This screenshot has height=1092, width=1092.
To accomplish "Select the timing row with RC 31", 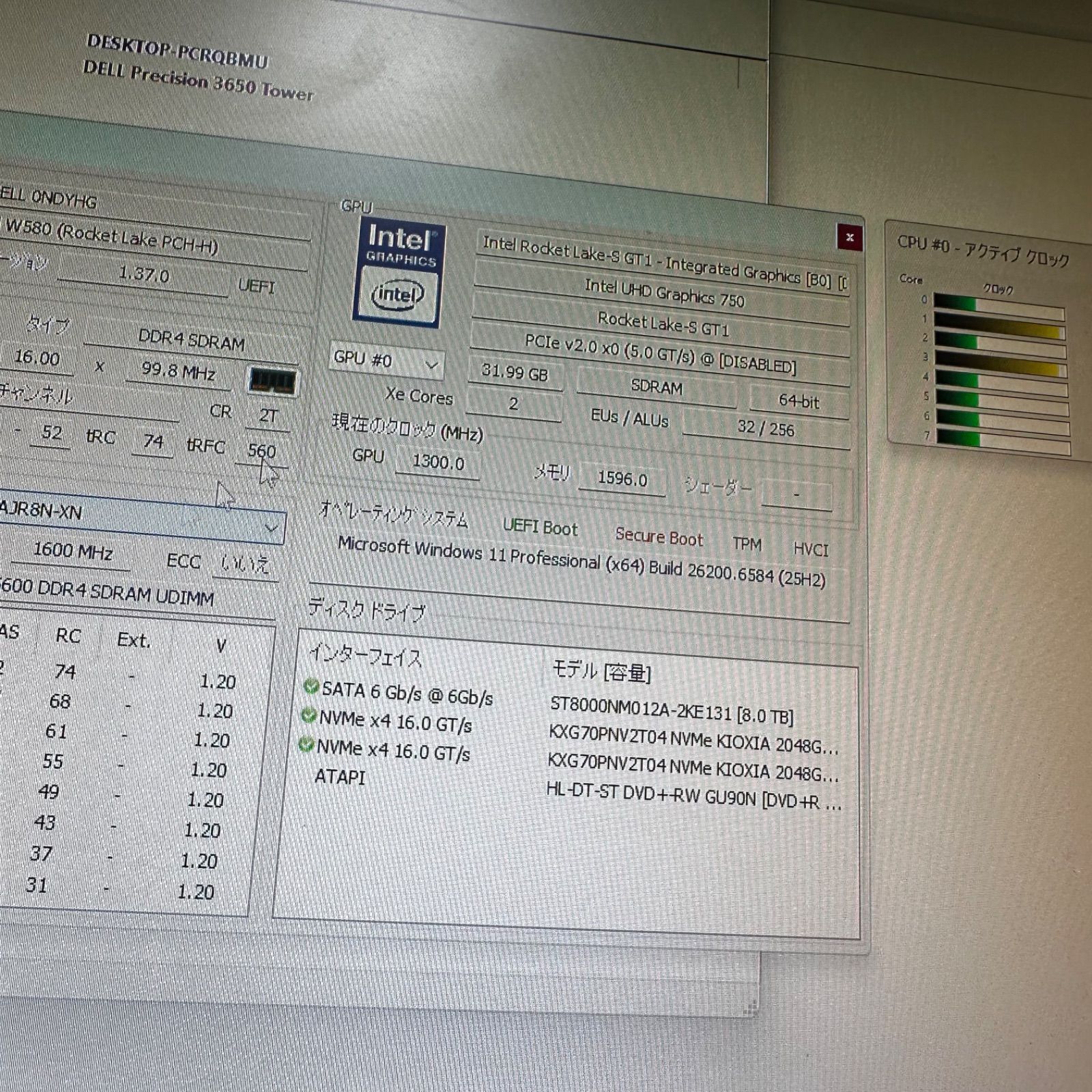I will point(114,888).
